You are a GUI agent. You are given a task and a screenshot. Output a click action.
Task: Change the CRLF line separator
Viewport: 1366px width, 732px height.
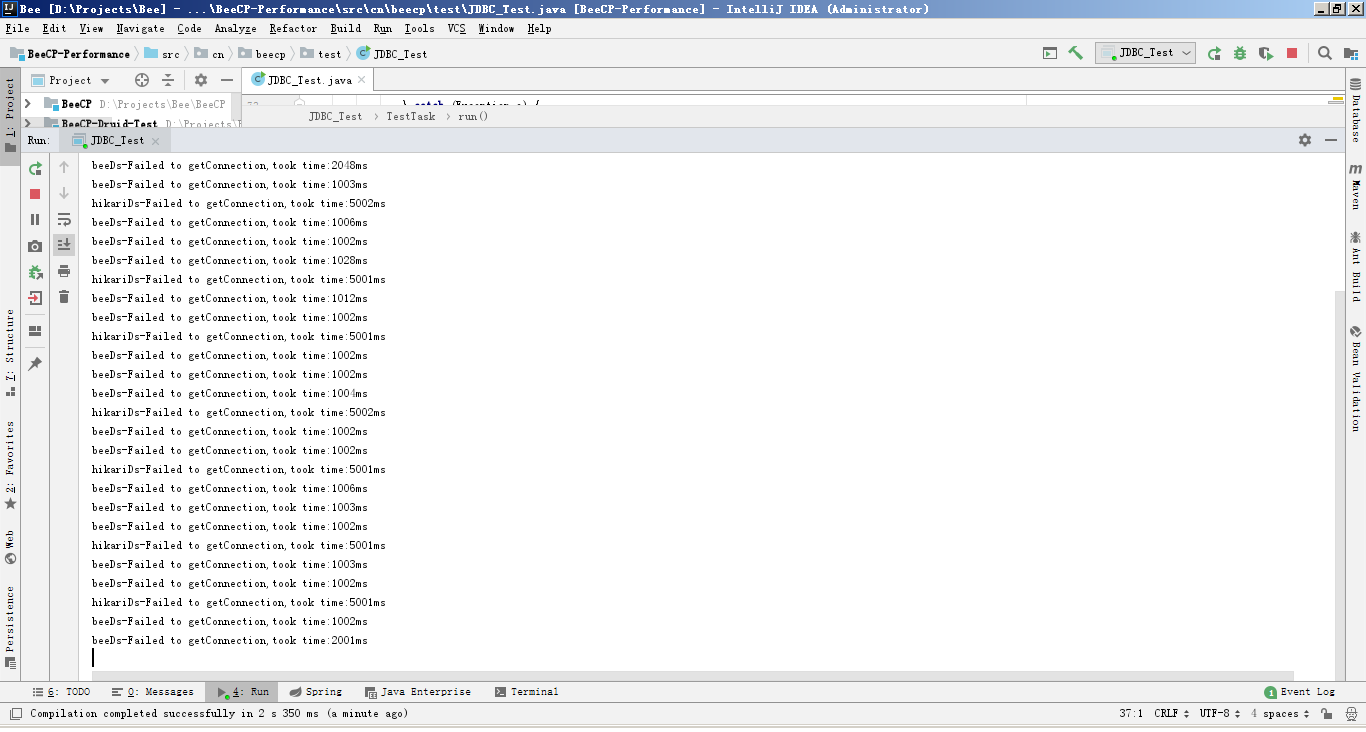pyautogui.click(x=1171, y=714)
